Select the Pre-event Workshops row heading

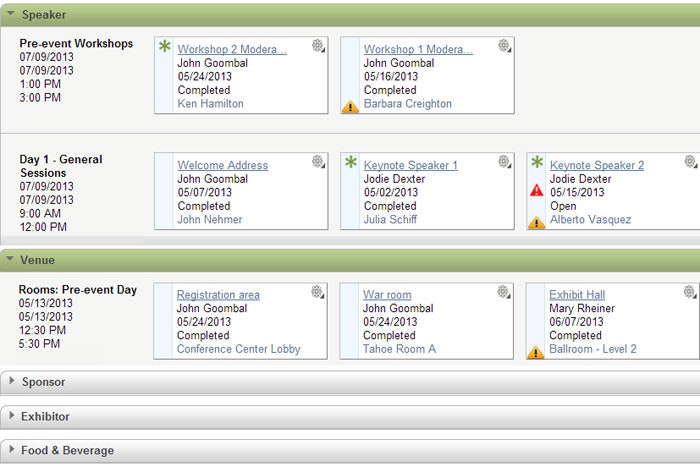76,44
